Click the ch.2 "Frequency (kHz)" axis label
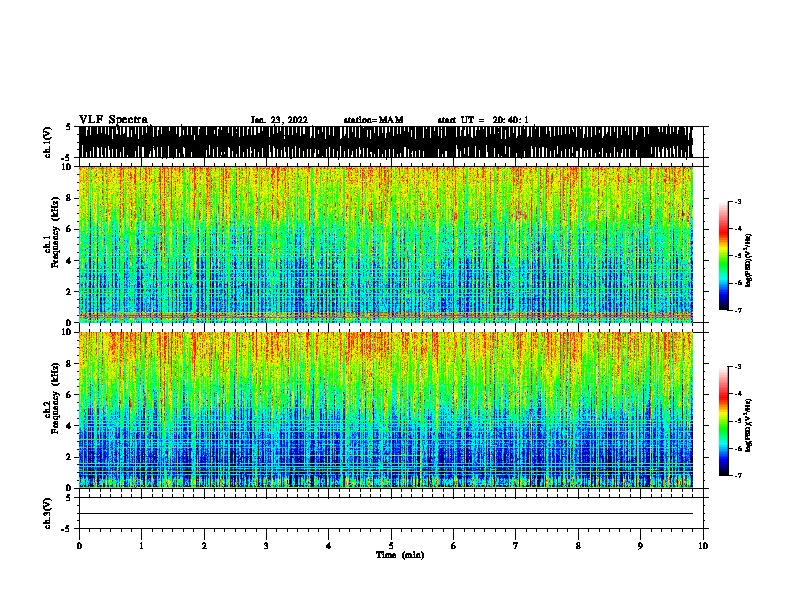 coord(55,398)
